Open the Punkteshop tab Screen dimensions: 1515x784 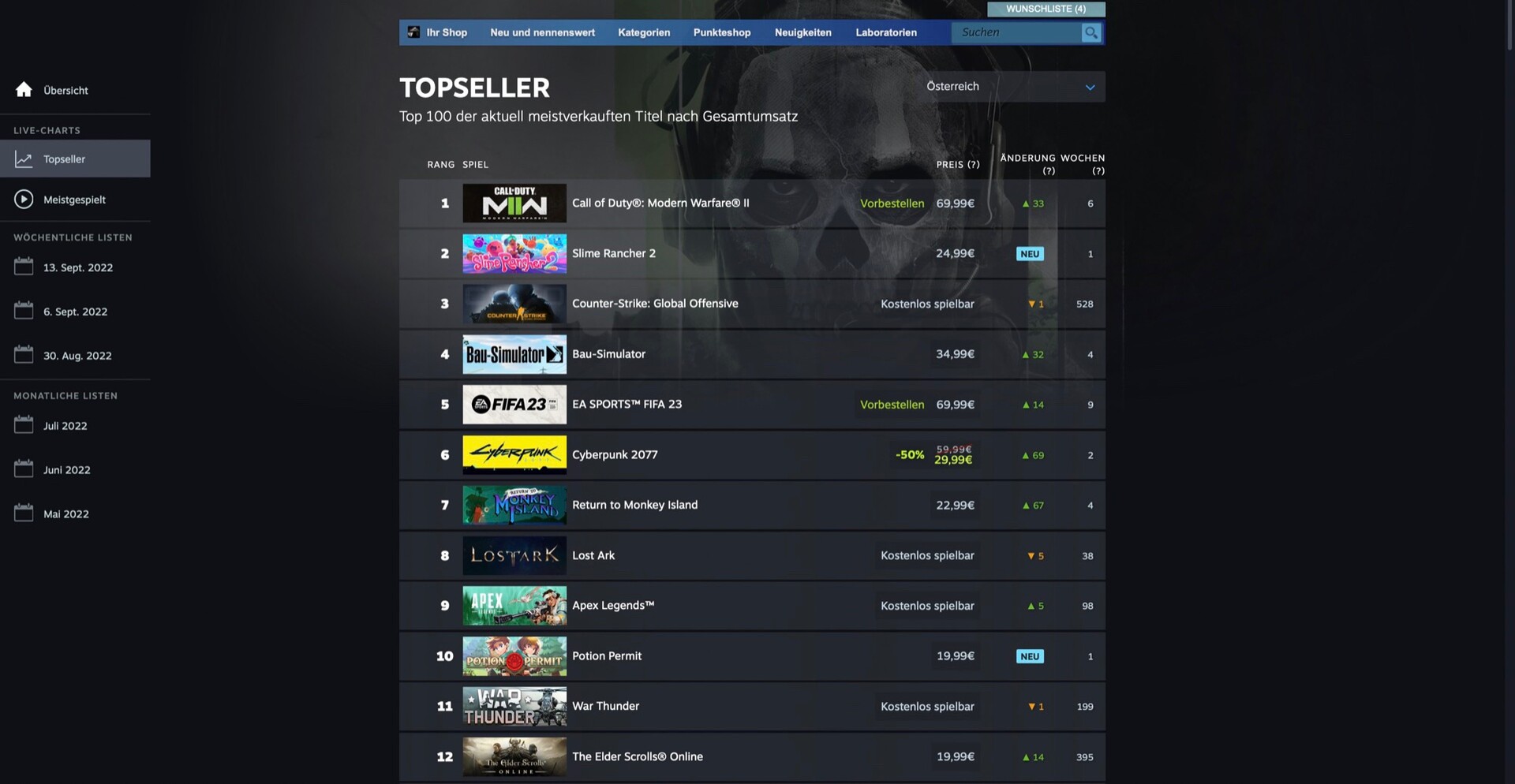tap(722, 32)
